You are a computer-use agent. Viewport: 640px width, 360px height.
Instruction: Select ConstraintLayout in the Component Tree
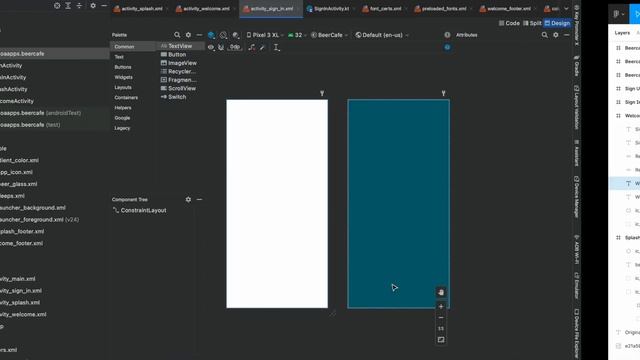coord(140,210)
